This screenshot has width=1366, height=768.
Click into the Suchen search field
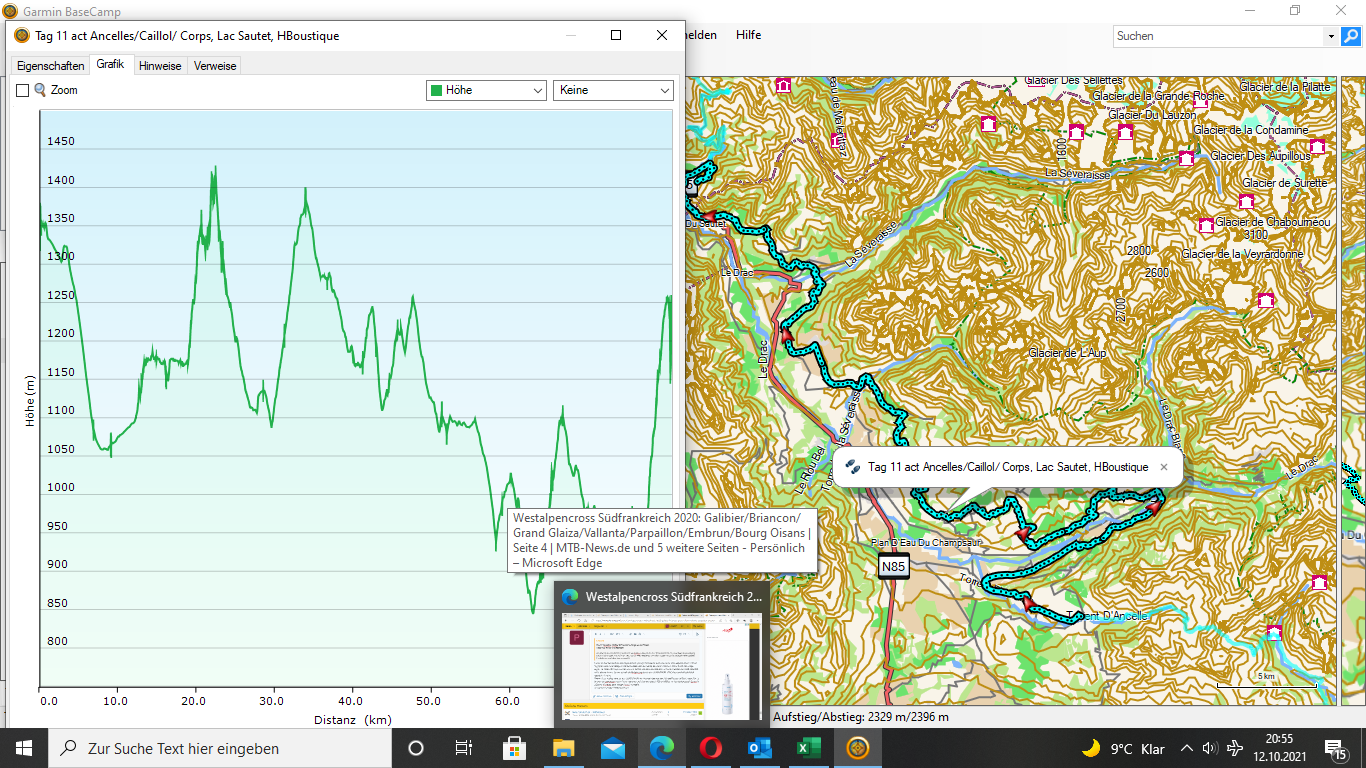pos(1219,36)
